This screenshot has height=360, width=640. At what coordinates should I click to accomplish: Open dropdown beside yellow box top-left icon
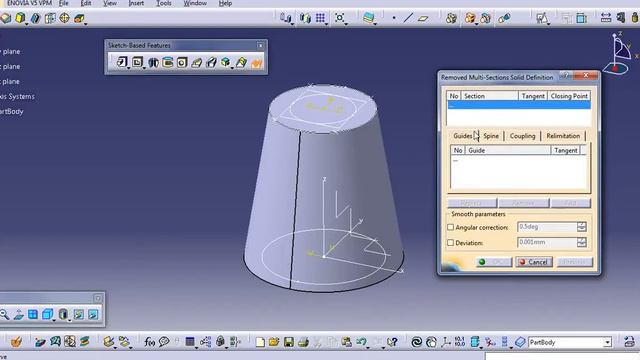click(27, 24)
